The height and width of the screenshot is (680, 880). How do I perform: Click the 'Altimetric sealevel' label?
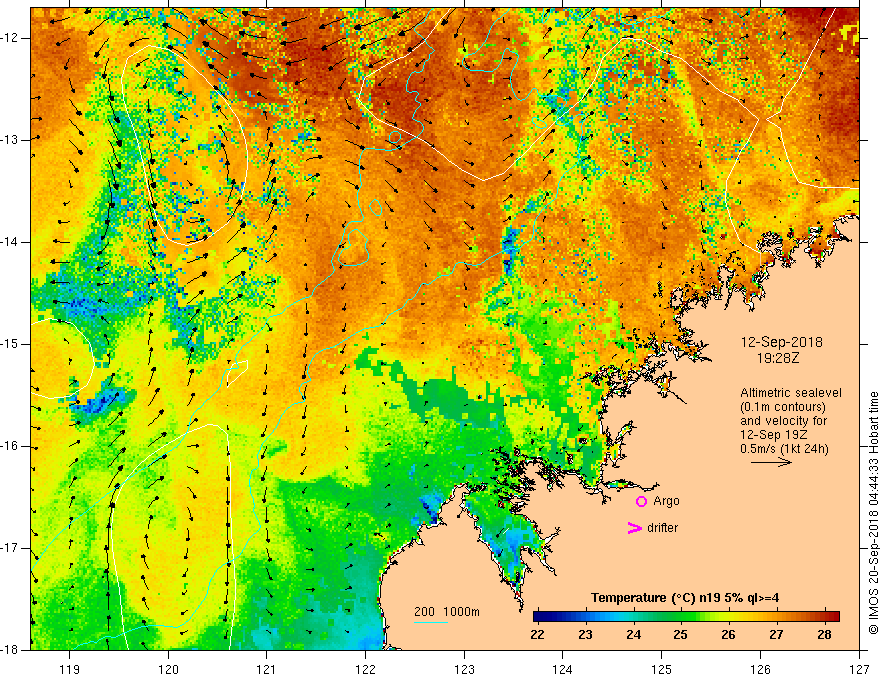click(x=791, y=393)
